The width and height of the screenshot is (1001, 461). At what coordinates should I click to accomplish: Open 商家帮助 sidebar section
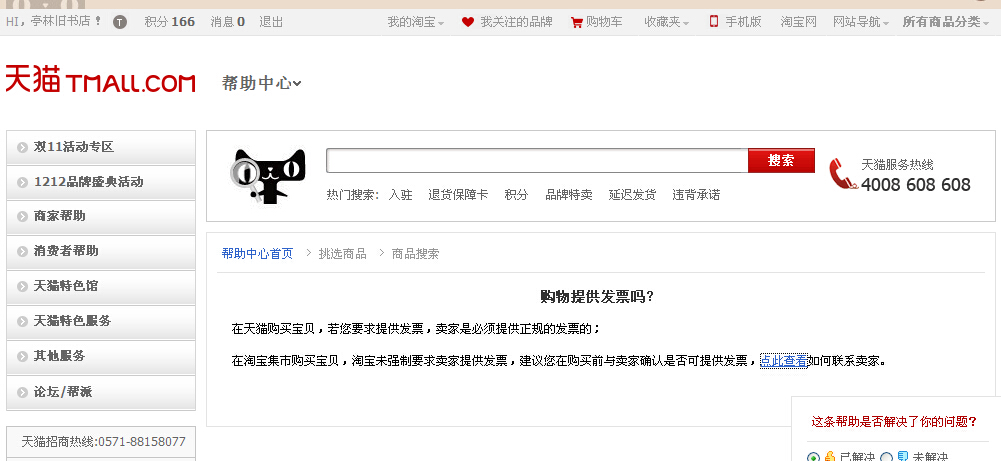click(x=101, y=217)
